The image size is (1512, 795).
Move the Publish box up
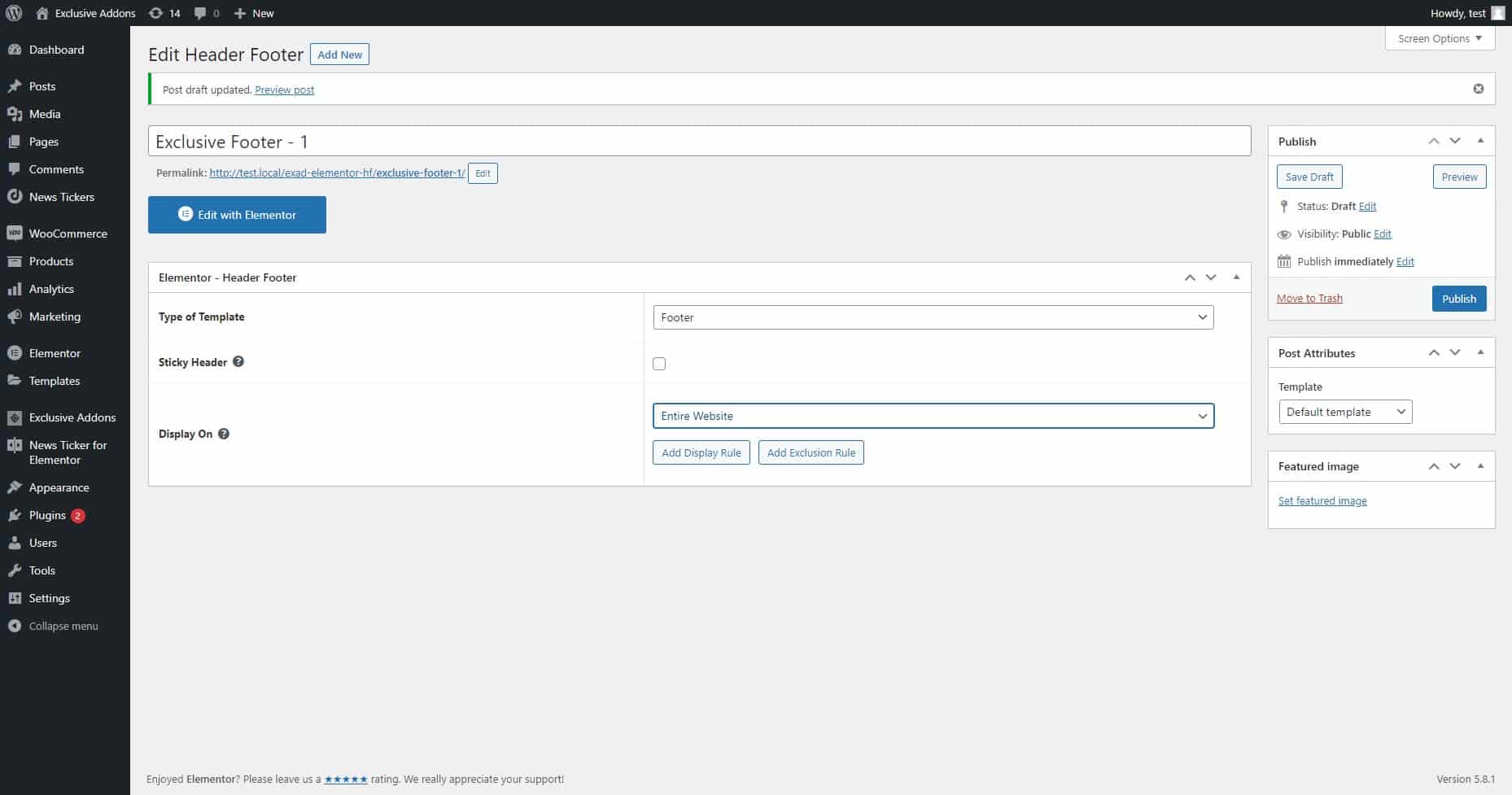pyautogui.click(x=1434, y=141)
